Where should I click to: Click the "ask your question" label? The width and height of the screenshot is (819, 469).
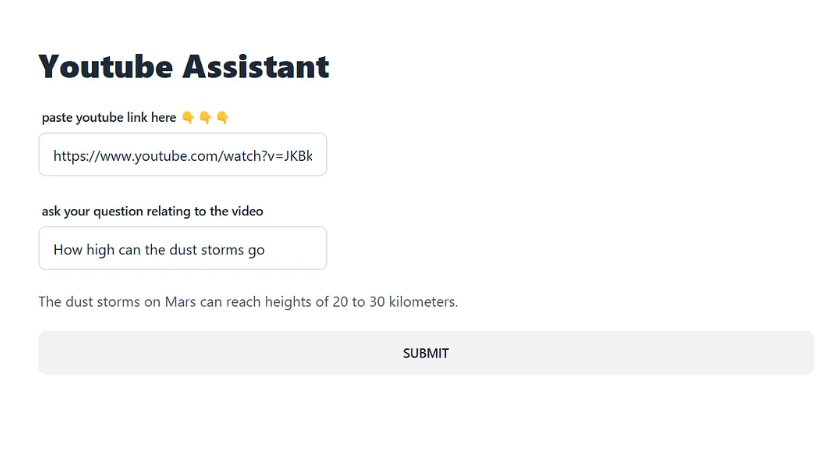[x=152, y=211]
